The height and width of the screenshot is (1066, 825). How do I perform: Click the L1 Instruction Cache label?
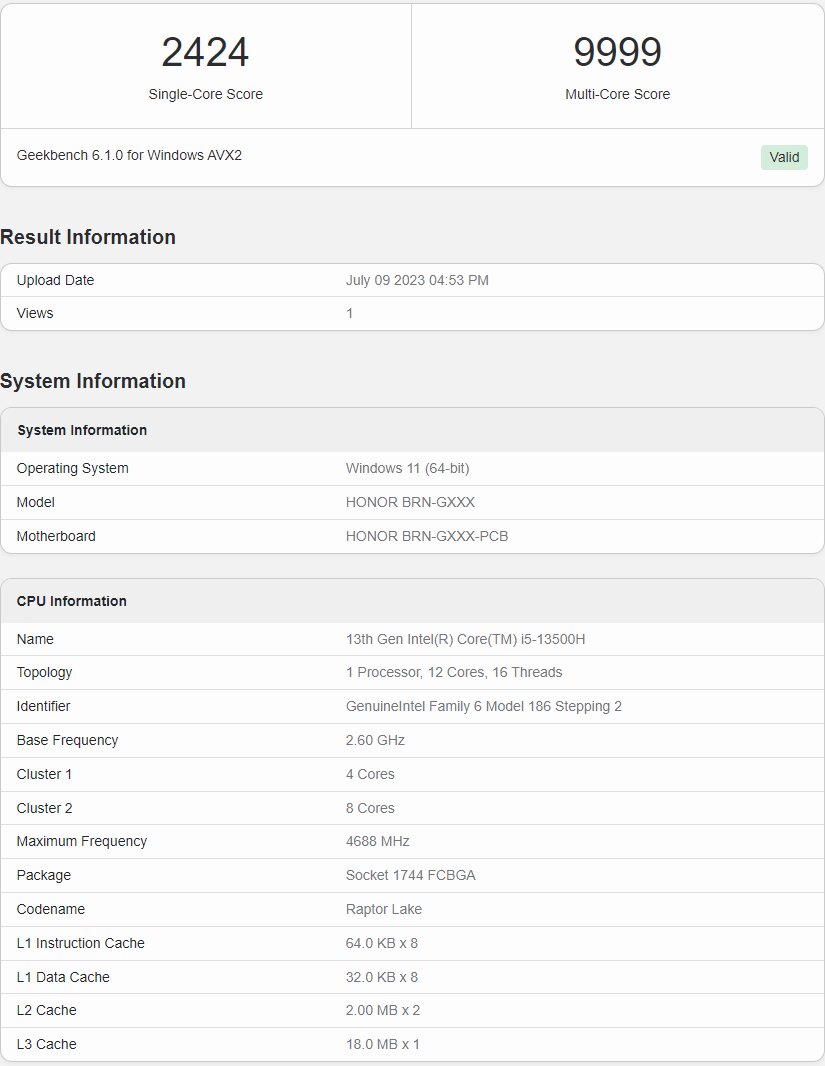point(80,944)
